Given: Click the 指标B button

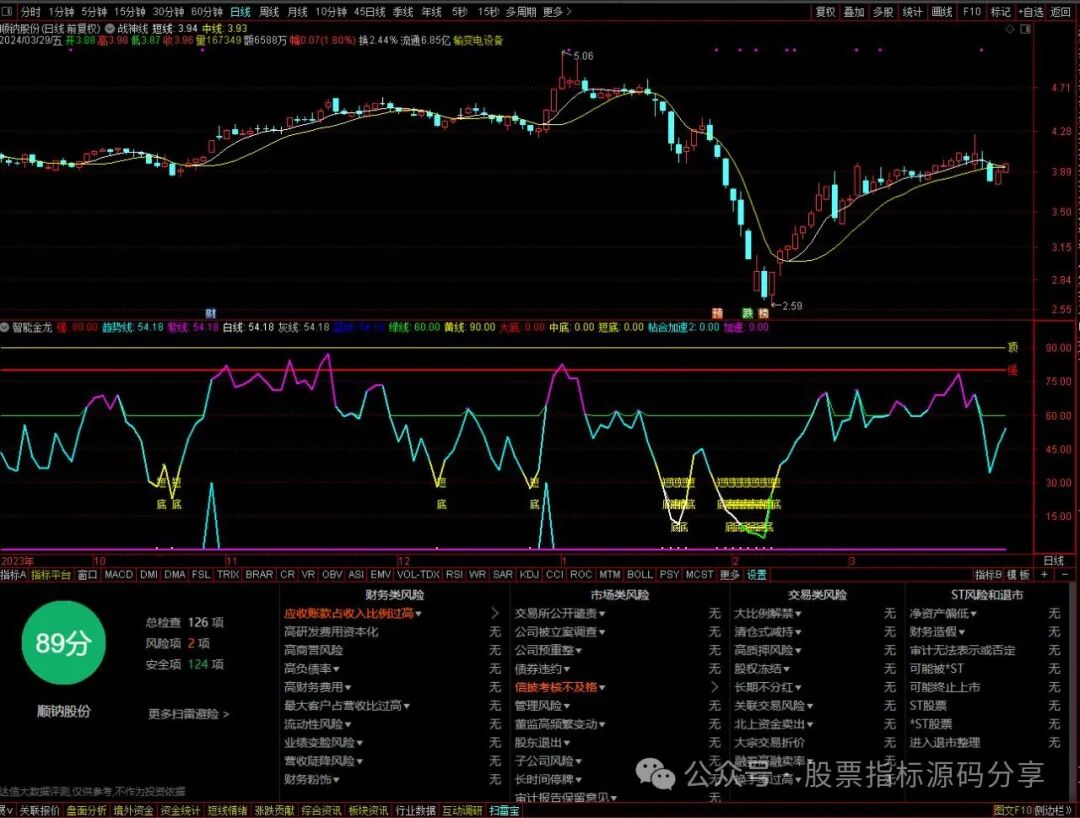Looking at the screenshot, I should coord(988,574).
